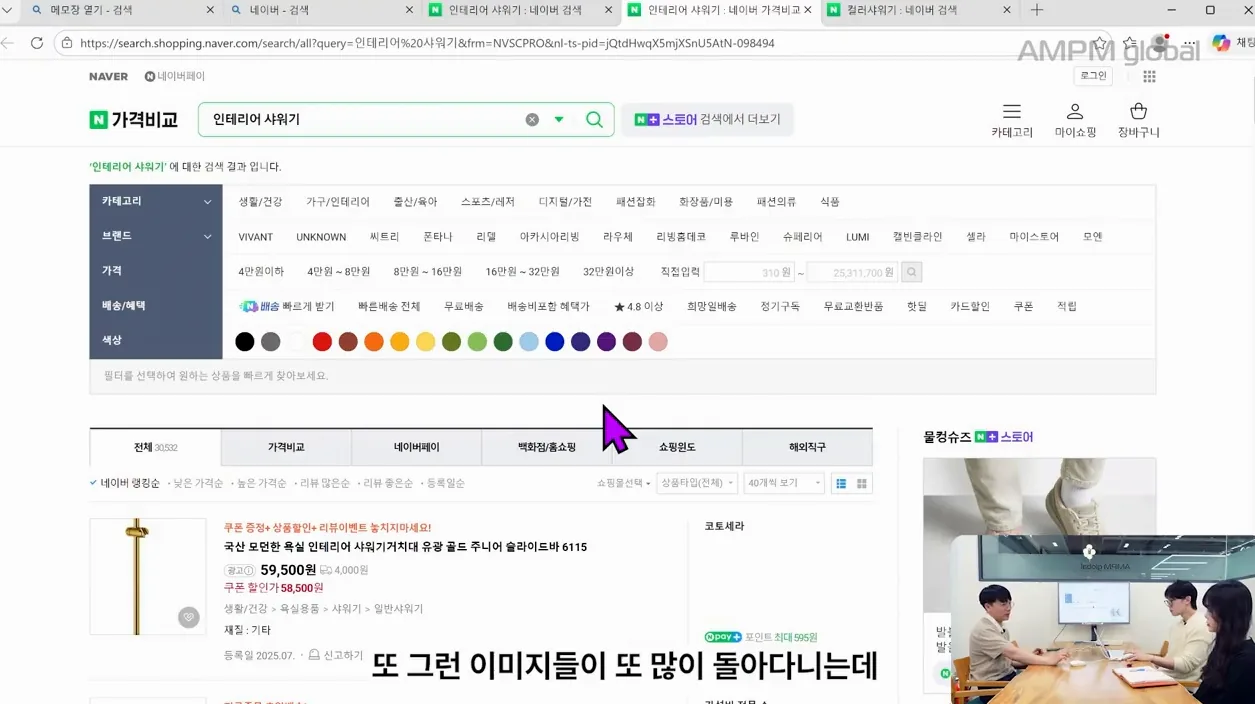This screenshot has width=1255, height=704.
Task: Click the heart wishlist icon on product
Action: (189, 617)
